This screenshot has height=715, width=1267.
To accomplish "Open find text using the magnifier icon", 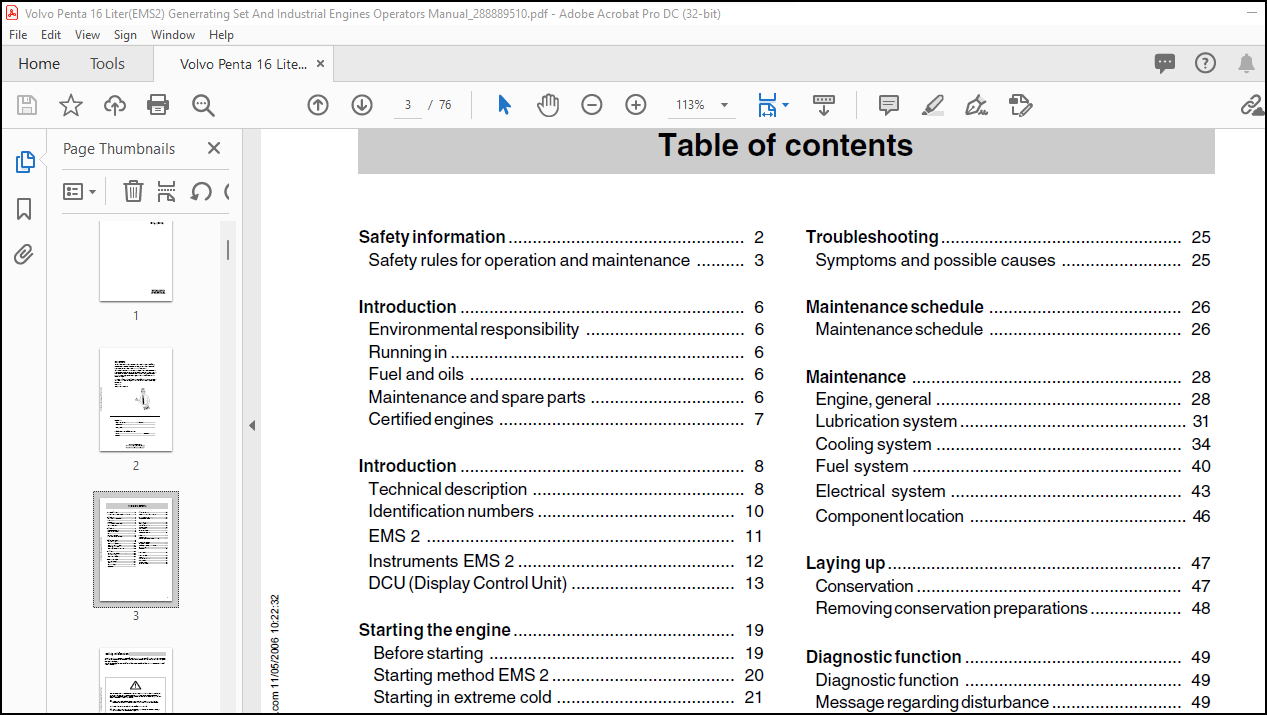I will pyautogui.click(x=203, y=105).
